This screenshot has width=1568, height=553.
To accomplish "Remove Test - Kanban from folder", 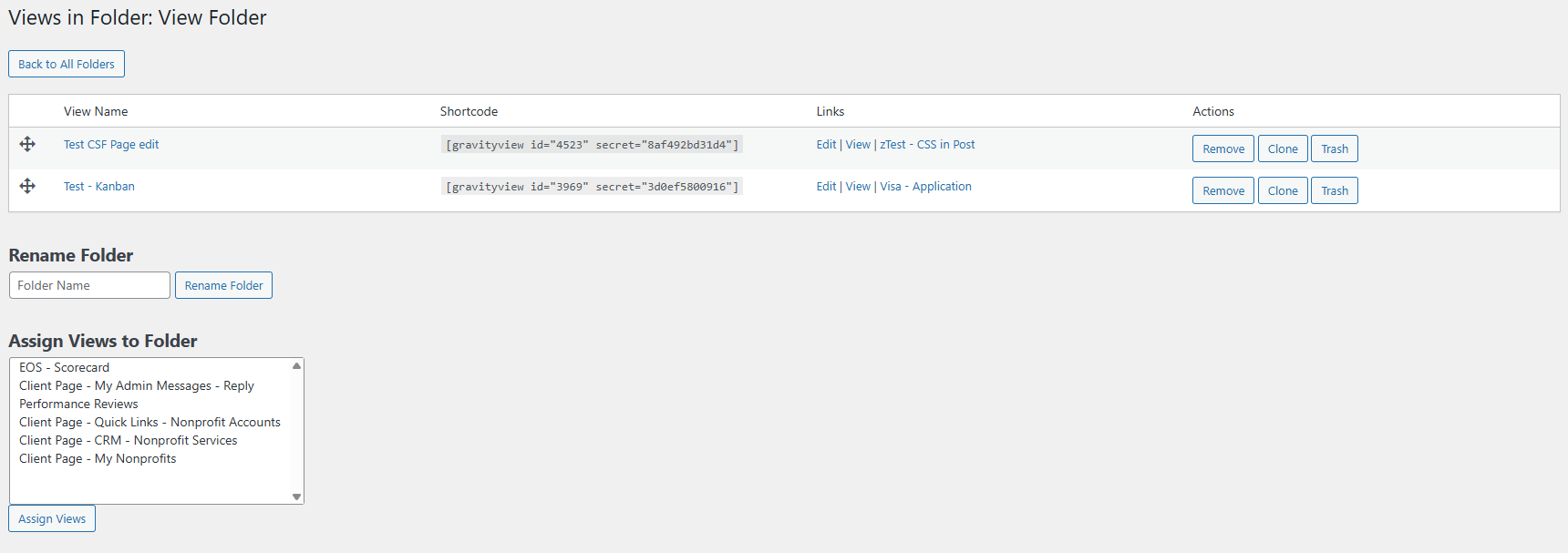I will 1222,190.
